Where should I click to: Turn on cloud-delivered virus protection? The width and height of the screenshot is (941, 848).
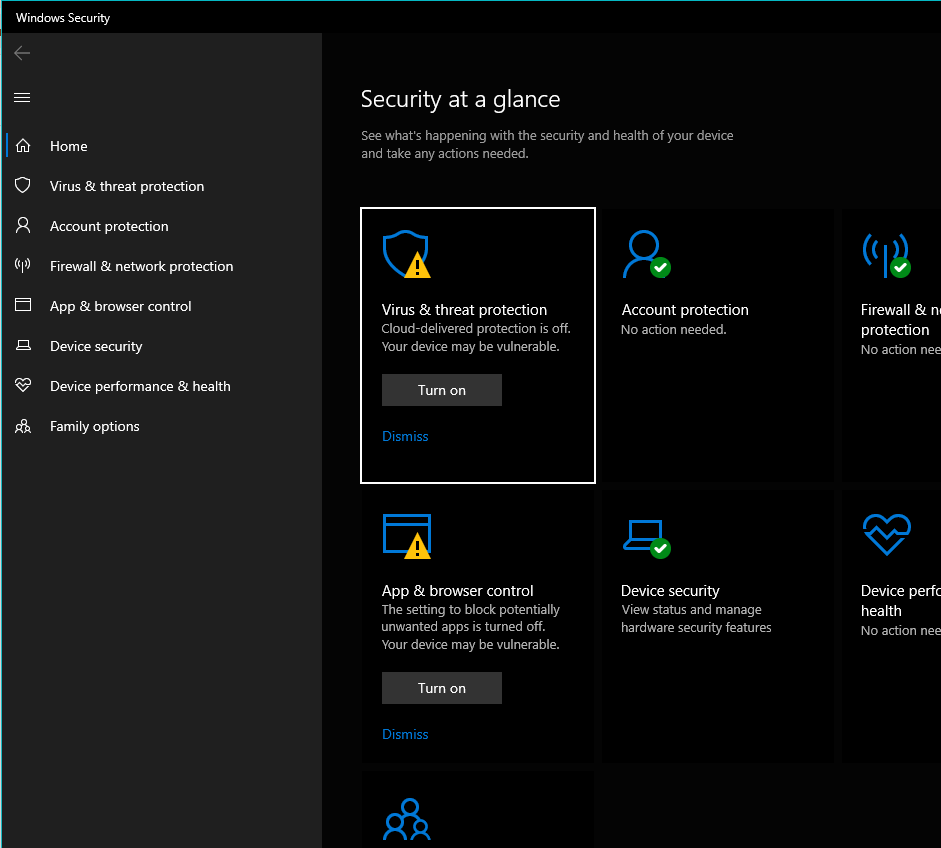point(441,390)
